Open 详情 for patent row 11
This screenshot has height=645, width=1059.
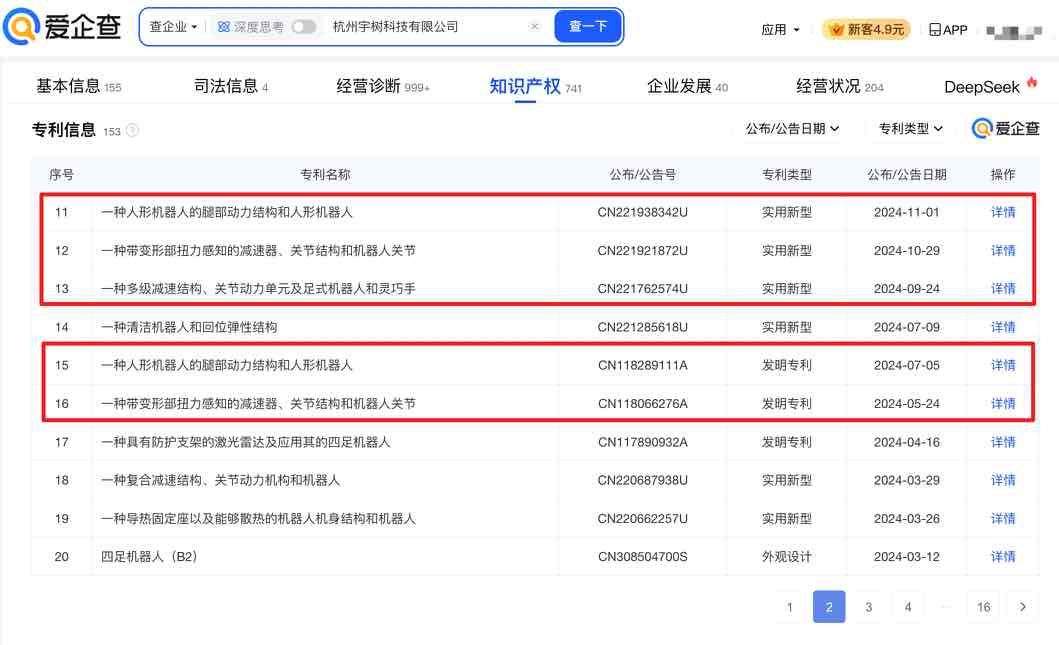click(1003, 212)
